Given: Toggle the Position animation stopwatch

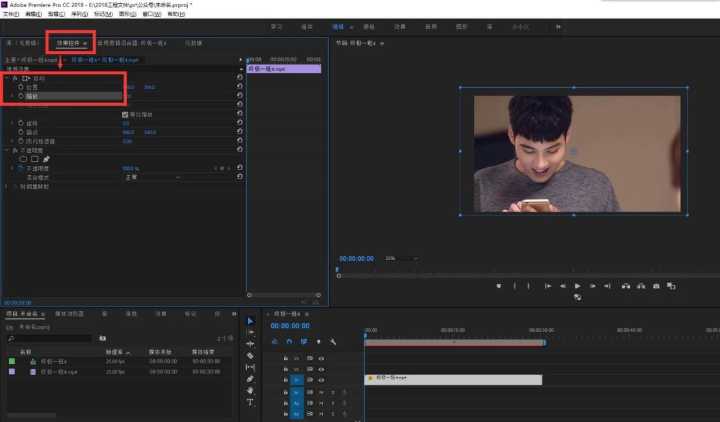Looking at the screenshot, I should tap(20, 87).
